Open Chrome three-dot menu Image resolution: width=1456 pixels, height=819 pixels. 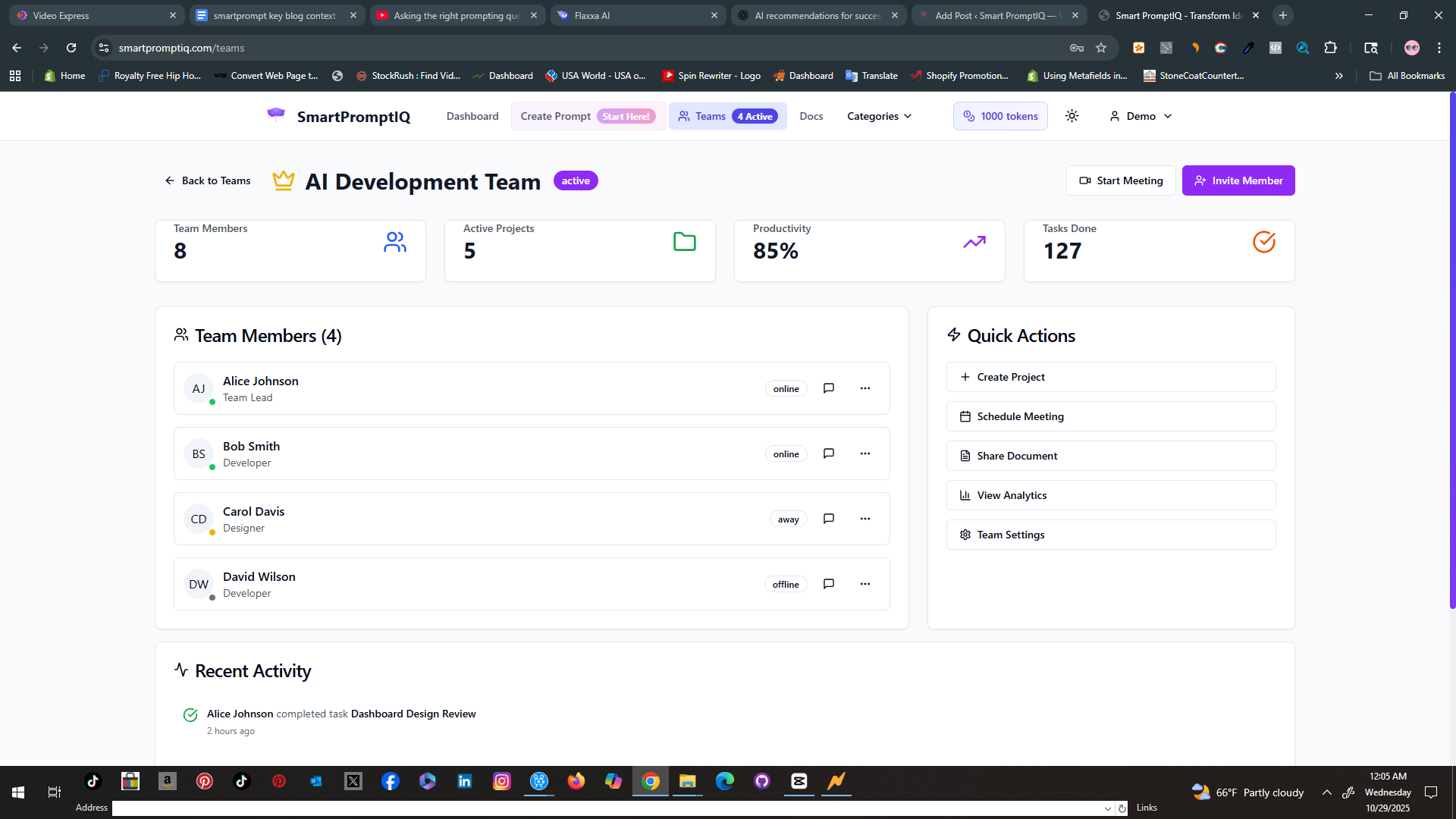[x=1439, y=48]
